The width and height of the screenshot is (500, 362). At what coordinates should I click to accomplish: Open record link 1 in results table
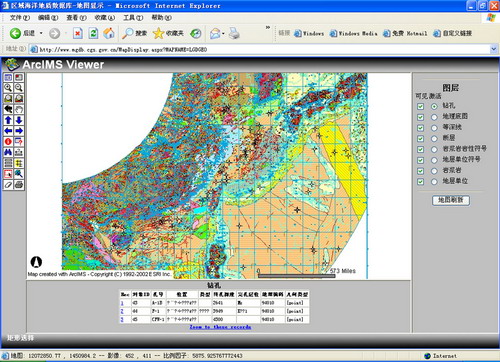(122, 303)
